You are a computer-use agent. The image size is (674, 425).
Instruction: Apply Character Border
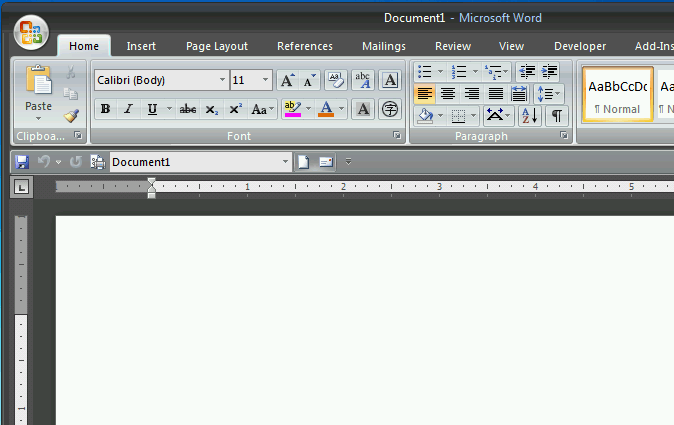click(390, 80)
